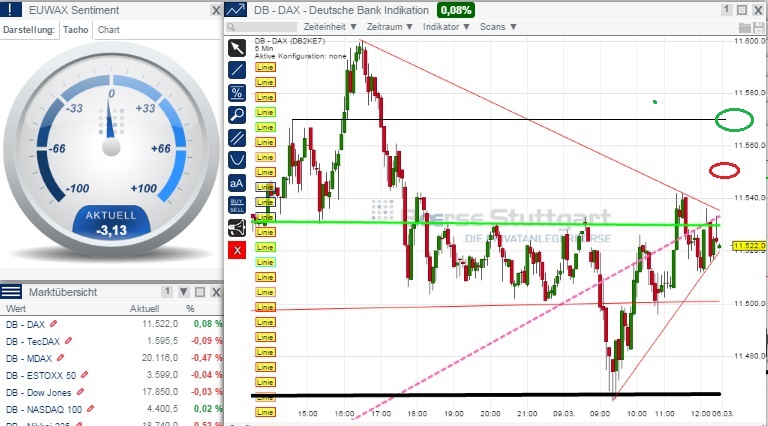Select the percent retracement tool
Image resolution: width=768 pixels, height=426 pixels.
[237, 93]
